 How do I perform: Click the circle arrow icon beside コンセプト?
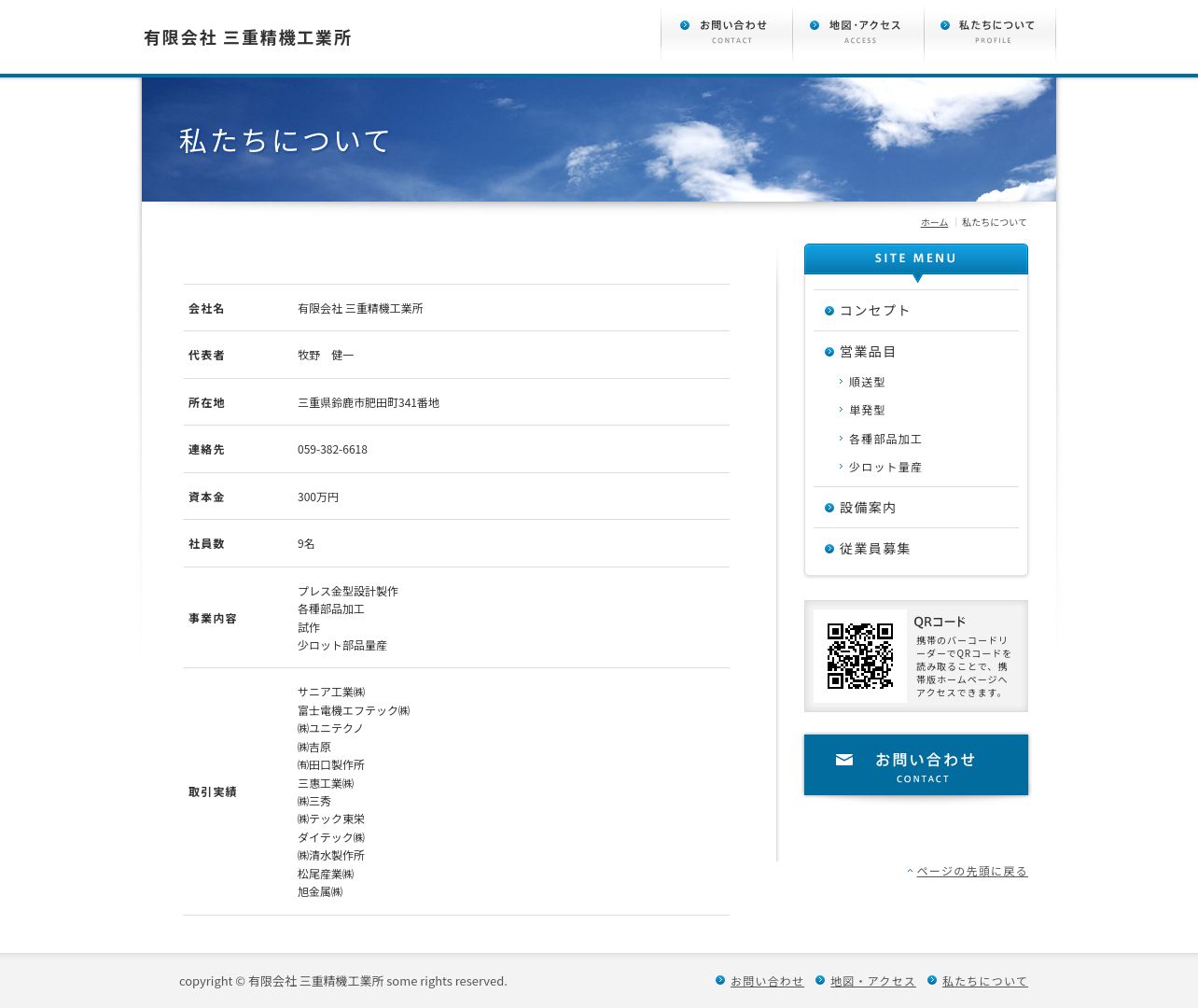pyautogui.click(x=829, y=311)
